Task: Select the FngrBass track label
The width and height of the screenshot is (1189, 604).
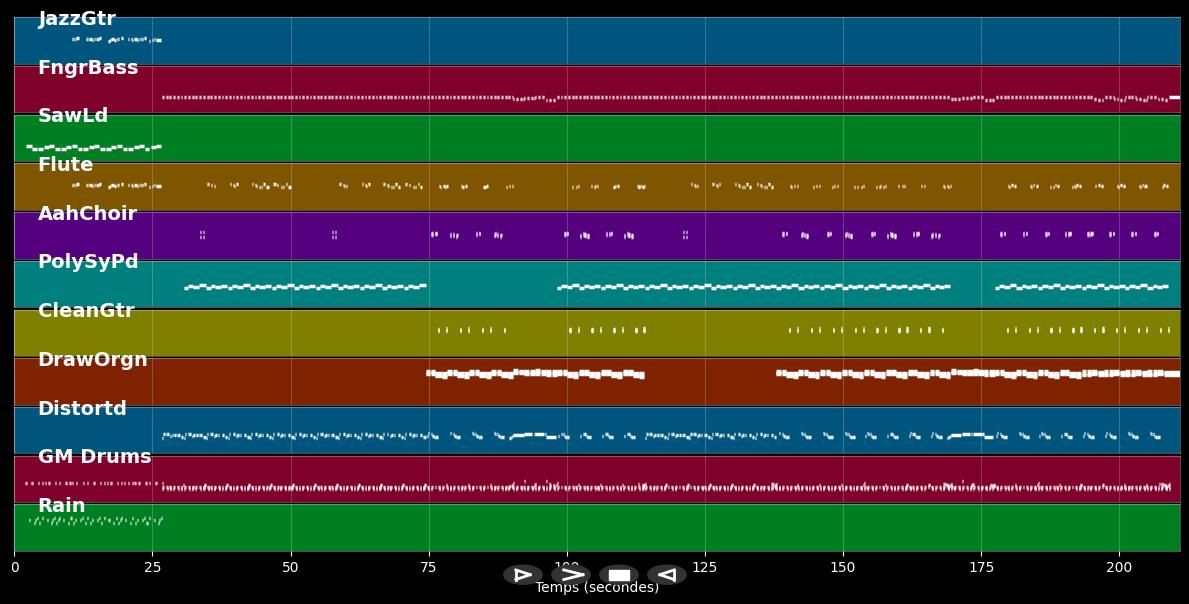Action: (88, 68)
